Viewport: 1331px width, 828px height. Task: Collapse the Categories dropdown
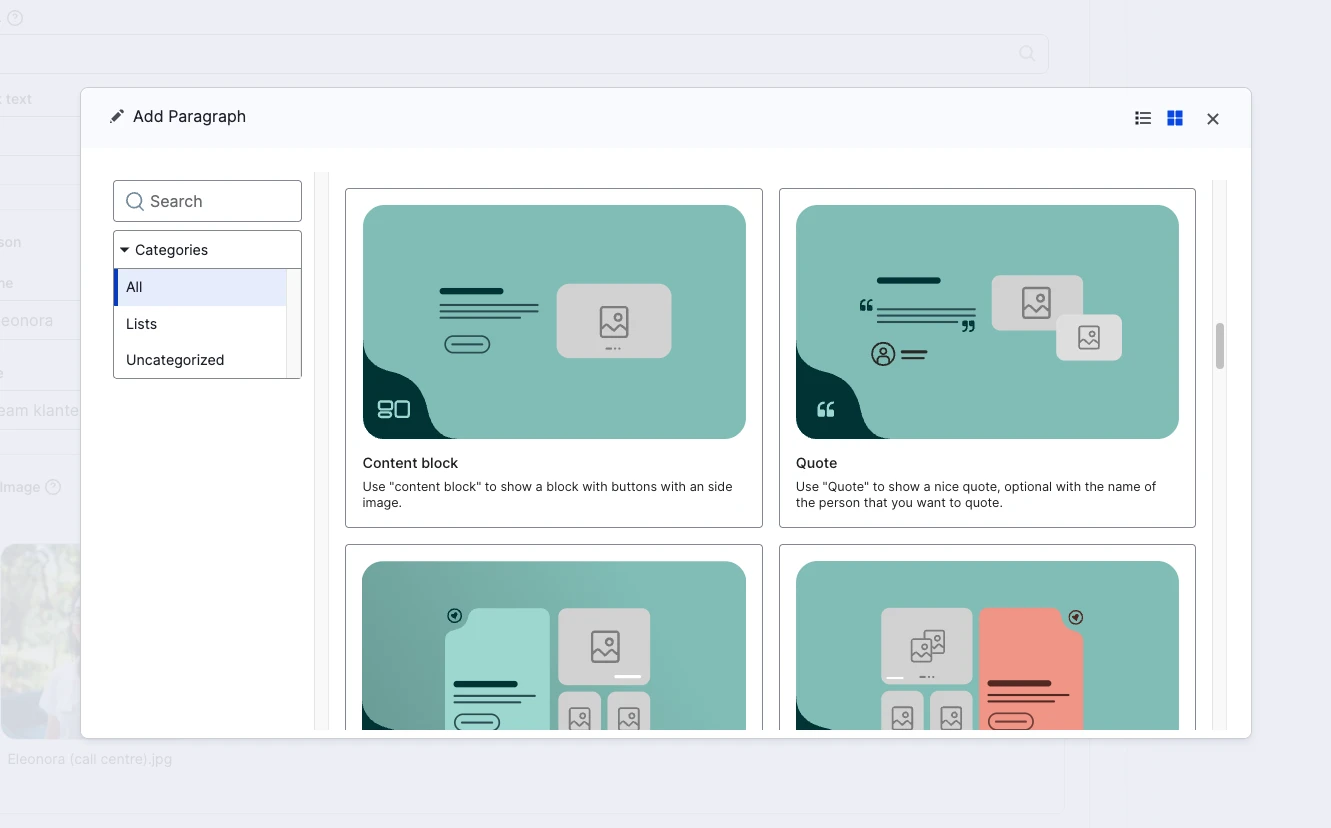[x=207, y=250]
